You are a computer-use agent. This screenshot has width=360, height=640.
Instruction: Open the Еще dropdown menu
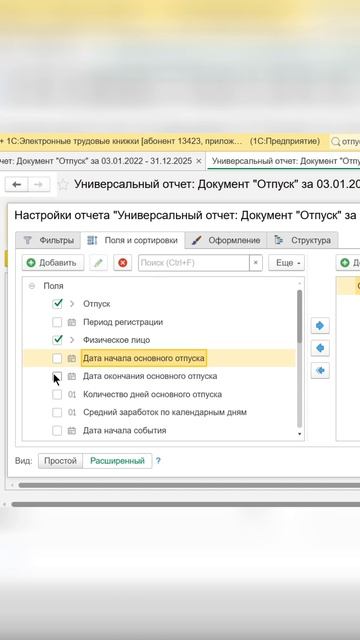point(287,263)
